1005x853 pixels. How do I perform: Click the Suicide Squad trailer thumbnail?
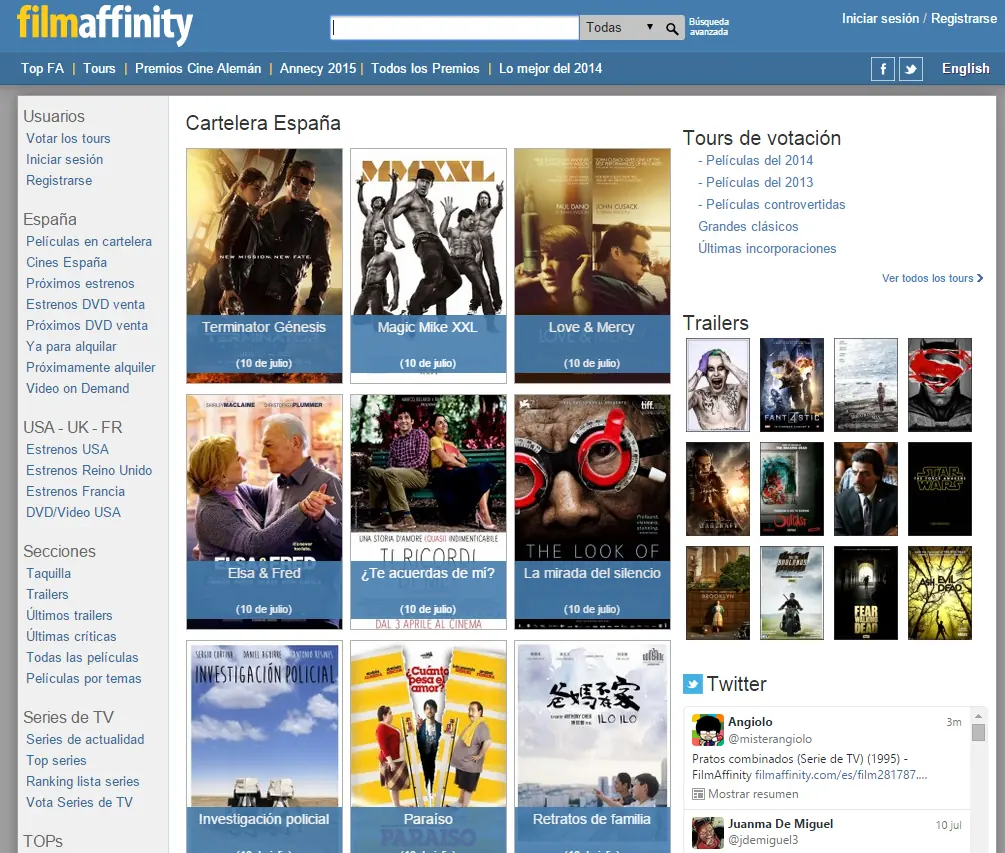pos(716,384)
